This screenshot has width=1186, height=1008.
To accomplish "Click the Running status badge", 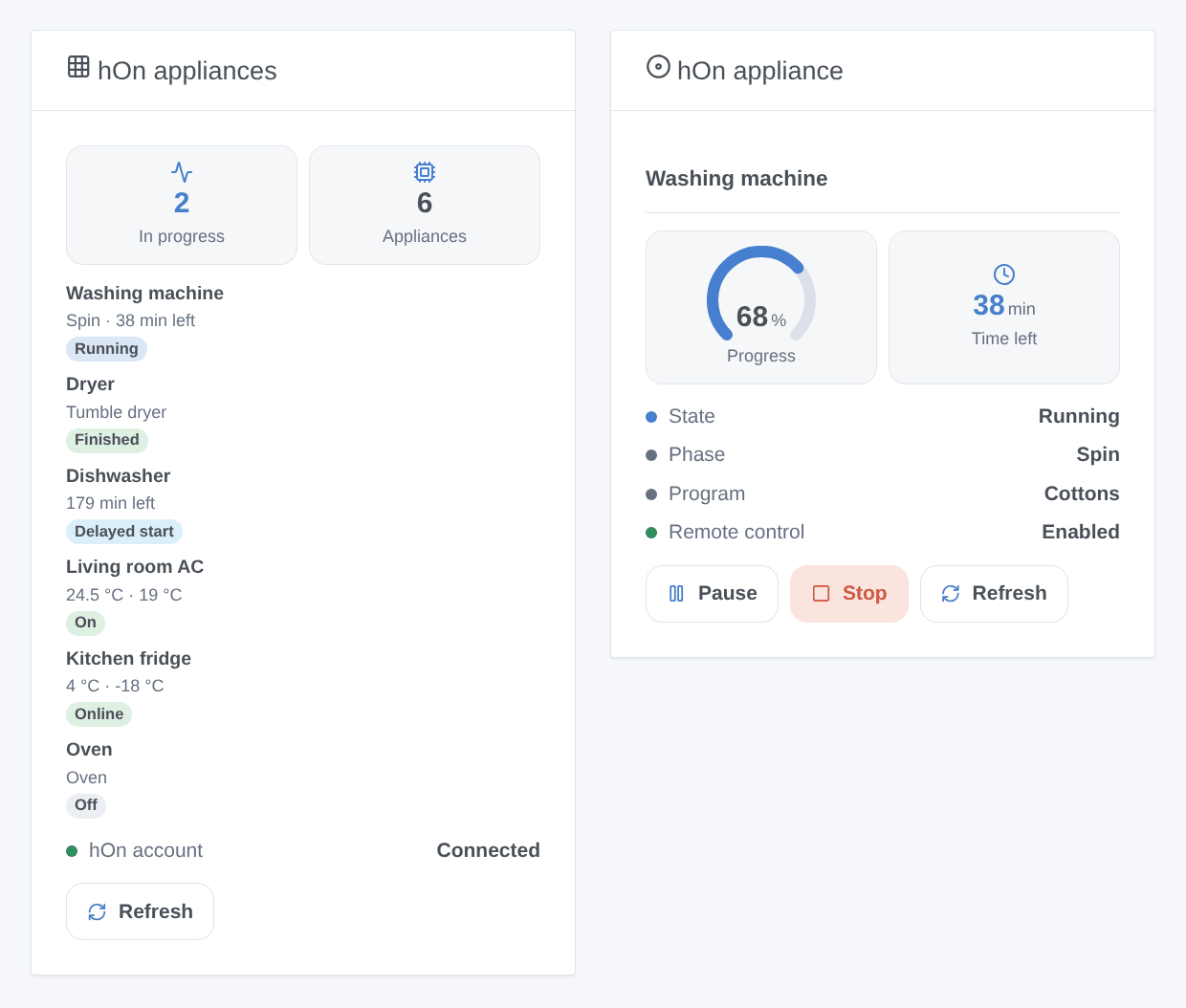I will coord(106,349).
